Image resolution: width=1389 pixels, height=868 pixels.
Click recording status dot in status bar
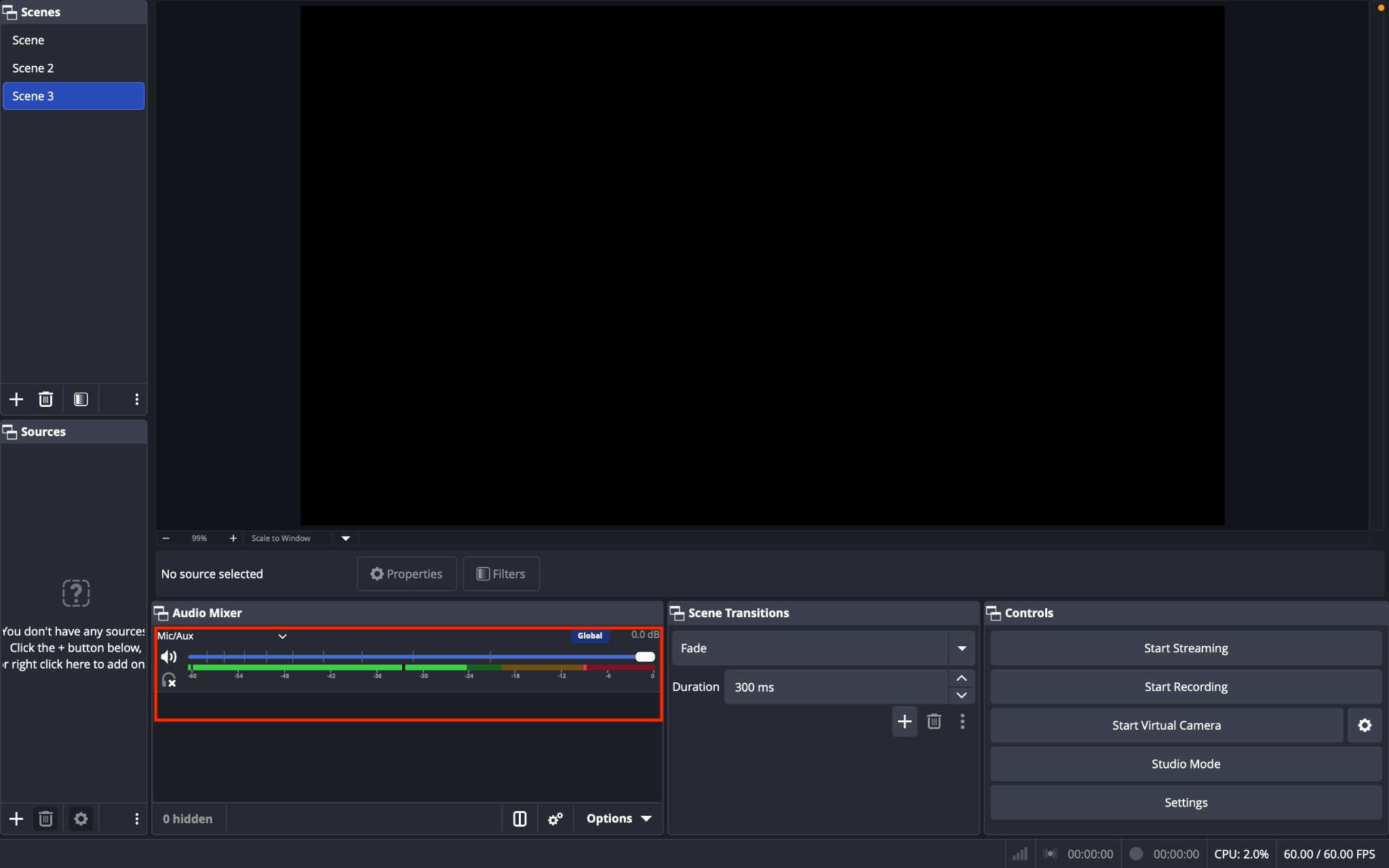[1136, 854]
